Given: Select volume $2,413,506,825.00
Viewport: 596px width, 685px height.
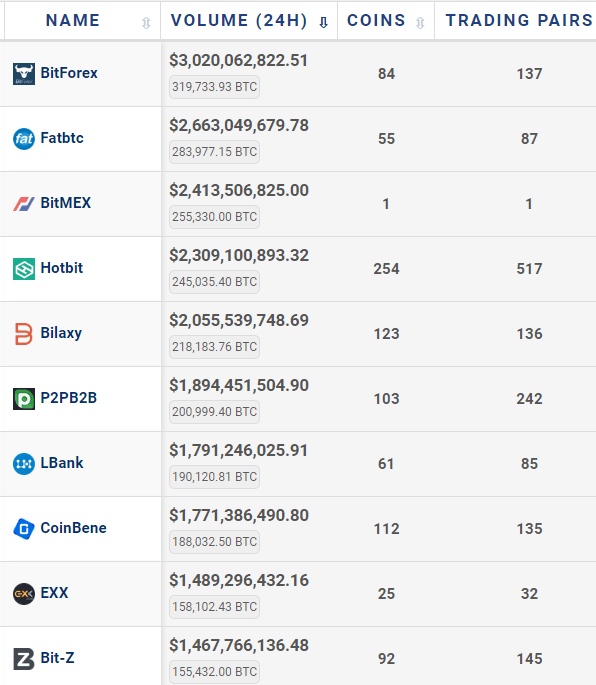Looking at the screenshot, I should (x=239, y=191).
